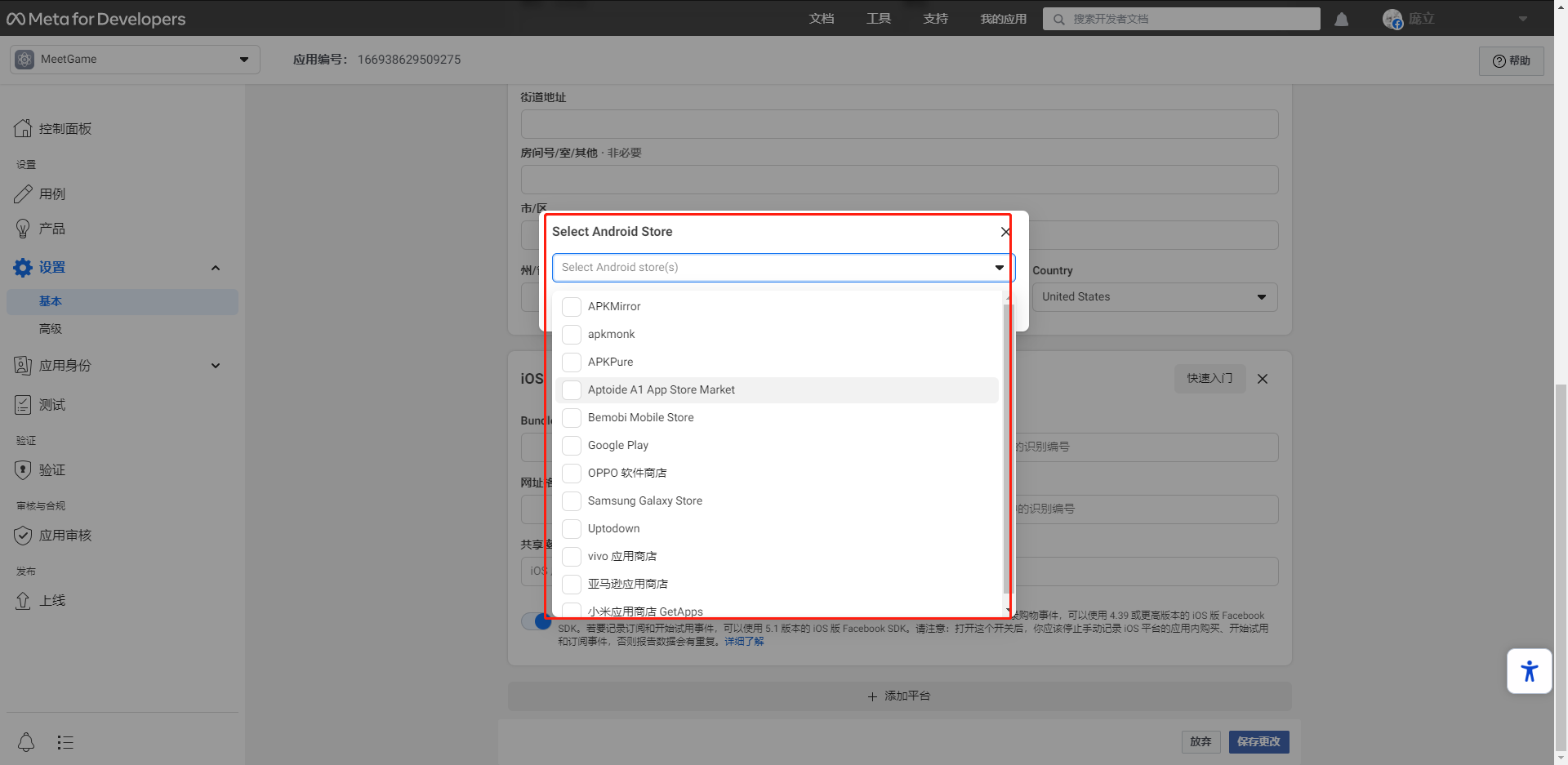Viewport: 1568px width, 765px height.
Task: Select 基本 settings sub-item
Action: point(122,301)
